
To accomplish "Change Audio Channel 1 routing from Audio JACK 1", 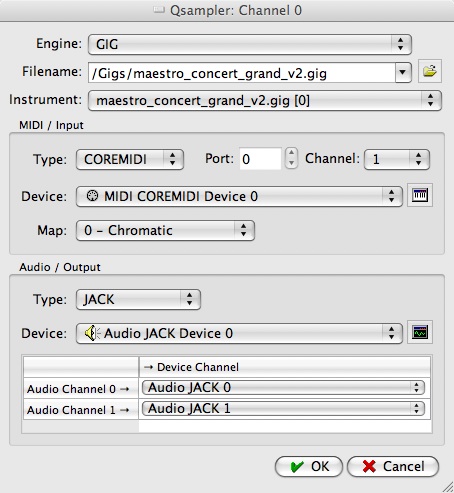I will [x=283, y=409].
